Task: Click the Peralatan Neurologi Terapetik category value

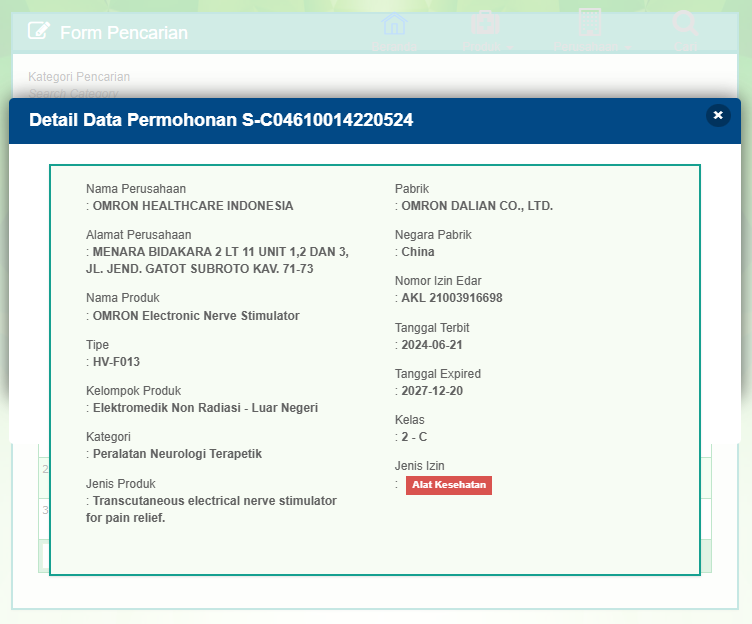Action: point(177,454)
